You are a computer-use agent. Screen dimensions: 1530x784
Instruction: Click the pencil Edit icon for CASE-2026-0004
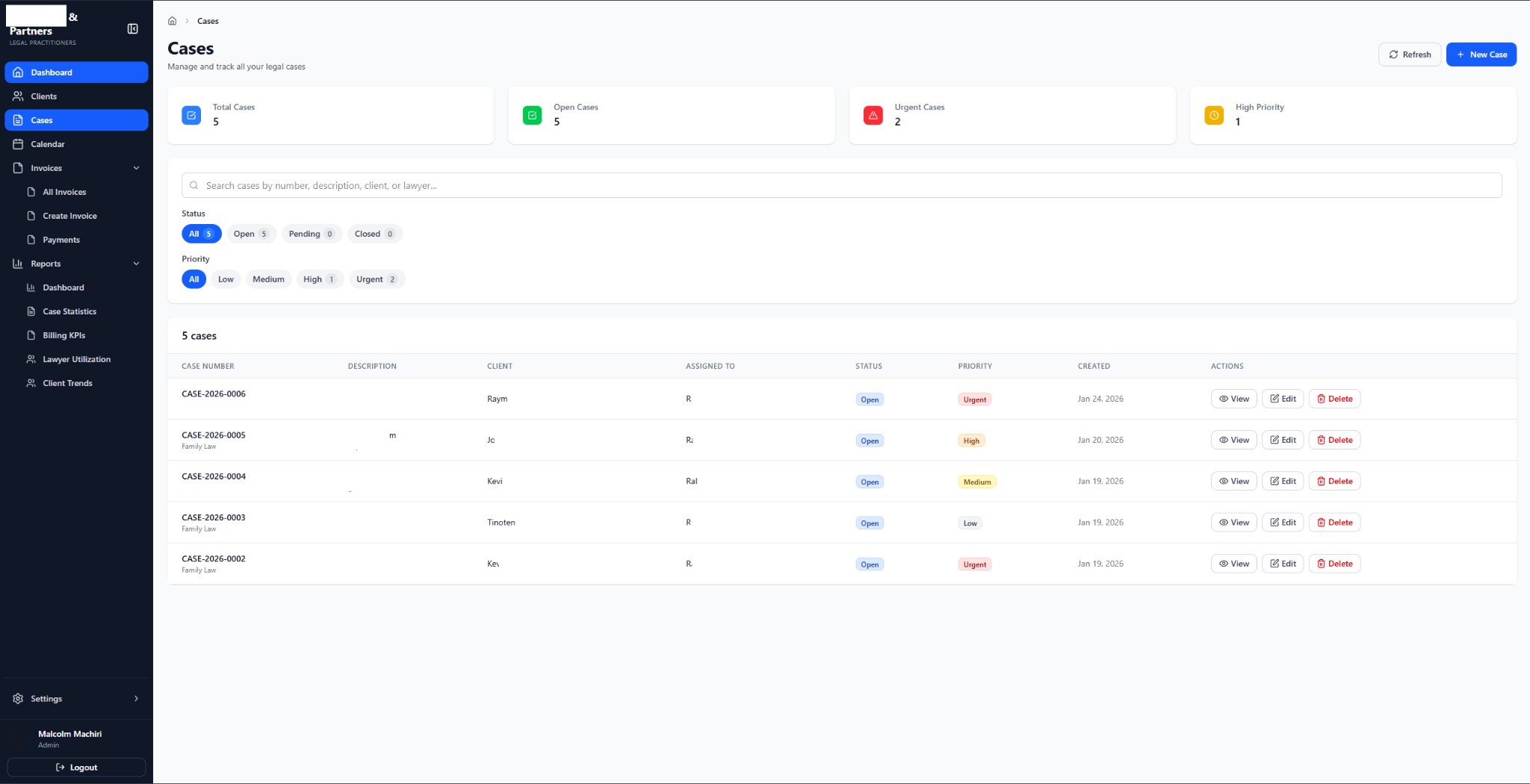[x=1274, y=481]
